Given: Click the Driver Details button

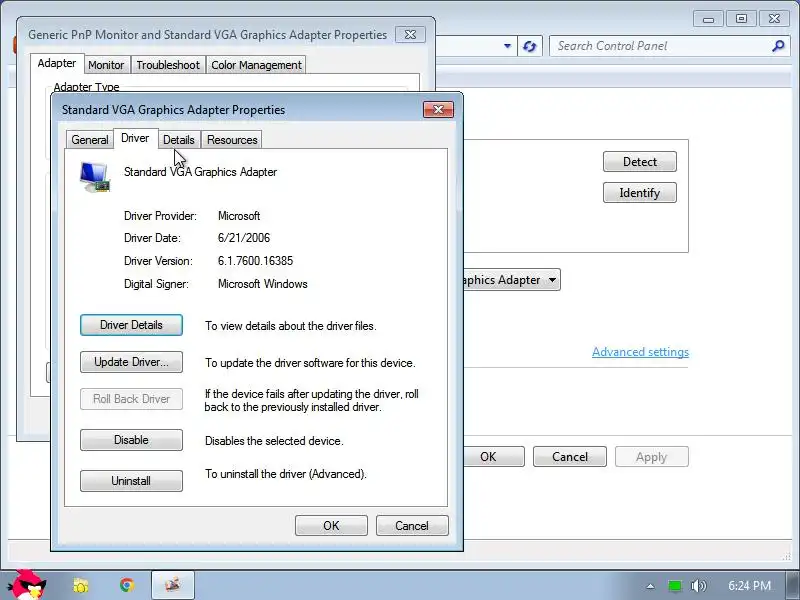Looking at the screenshot, I should (x=131, y=325).
